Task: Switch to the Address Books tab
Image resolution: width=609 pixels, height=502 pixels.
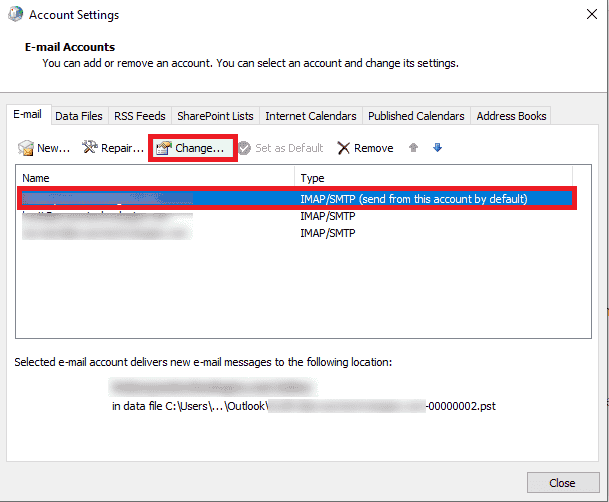Action: tap(511, 116)
